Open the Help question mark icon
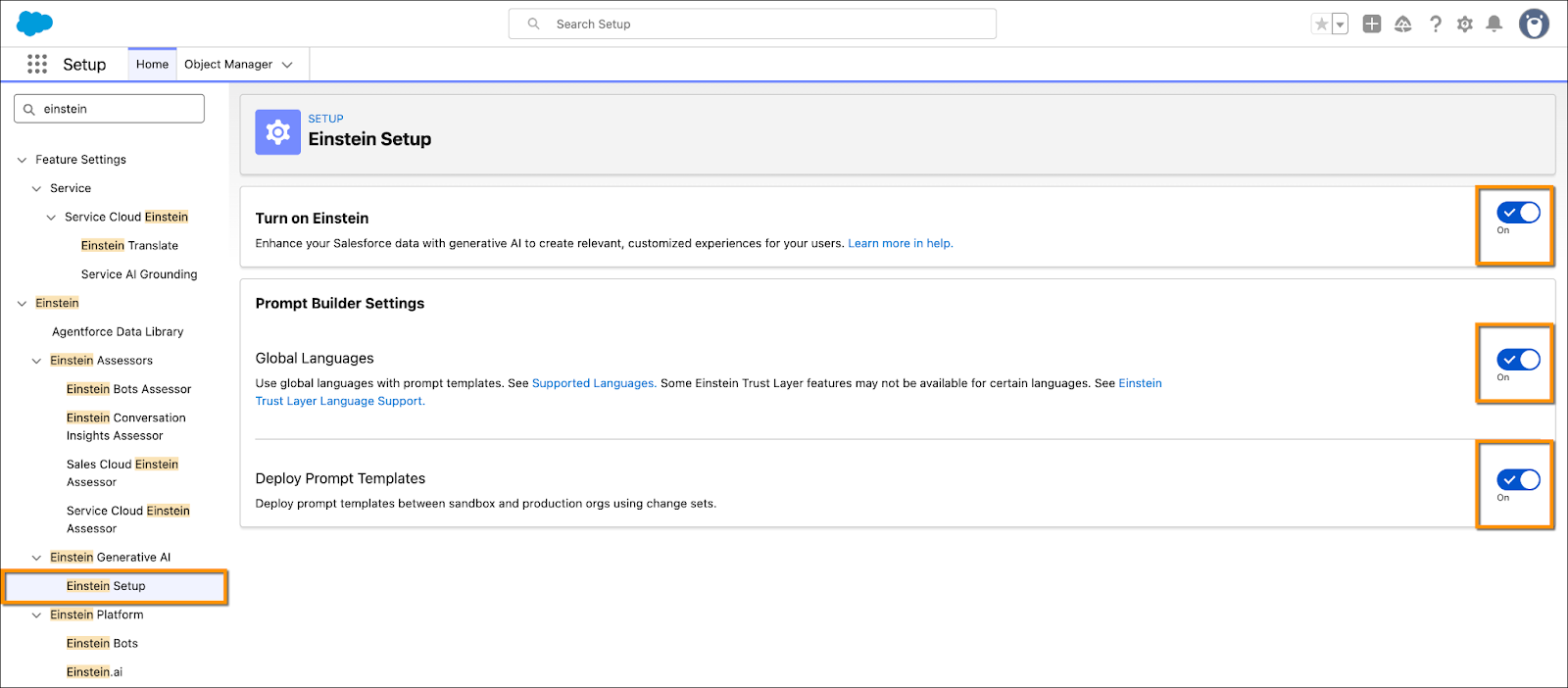The width and height of the screenshot is (1568, 688). [x=1436, y=24]
